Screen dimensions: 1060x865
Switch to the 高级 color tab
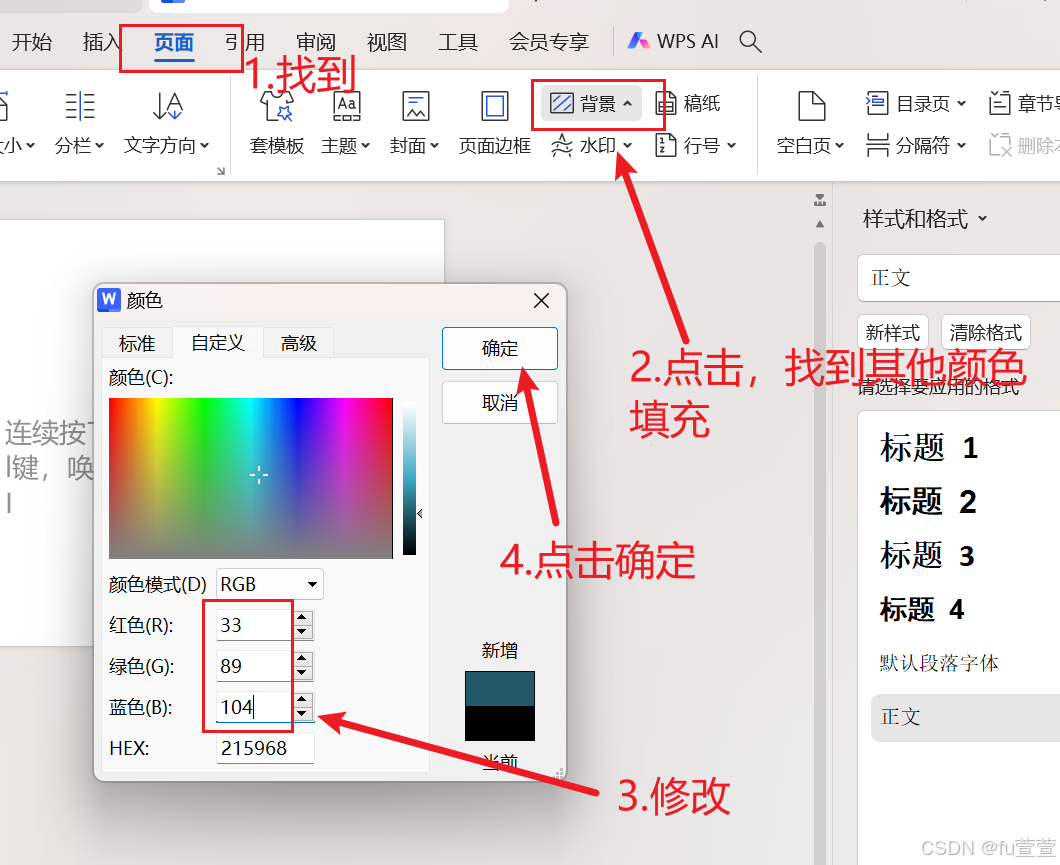(x=299, y=343)
